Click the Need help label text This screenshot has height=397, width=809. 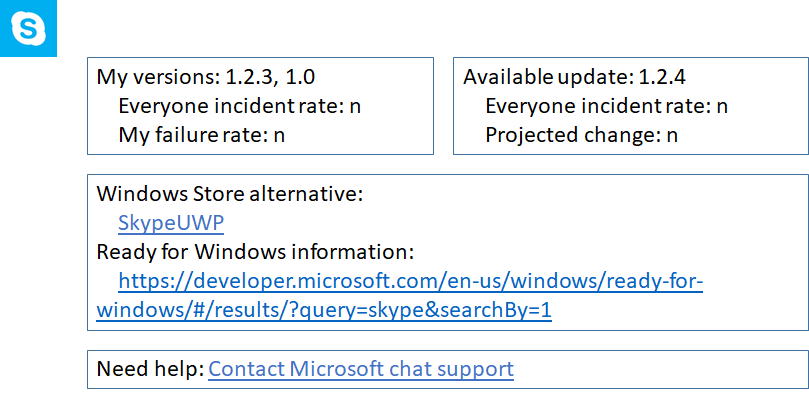(x=151, y=369)
